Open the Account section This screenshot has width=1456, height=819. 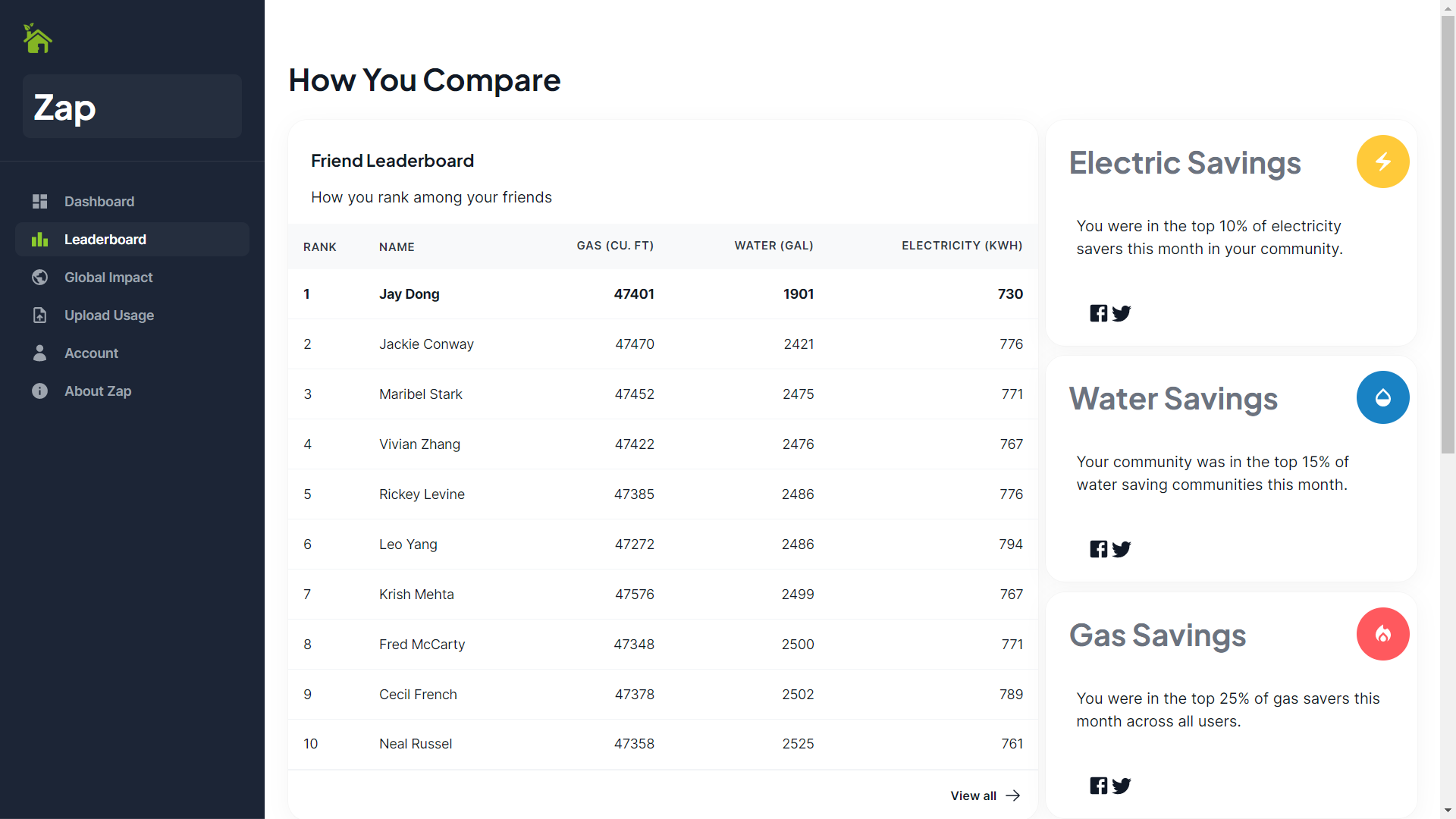[91, 353]
